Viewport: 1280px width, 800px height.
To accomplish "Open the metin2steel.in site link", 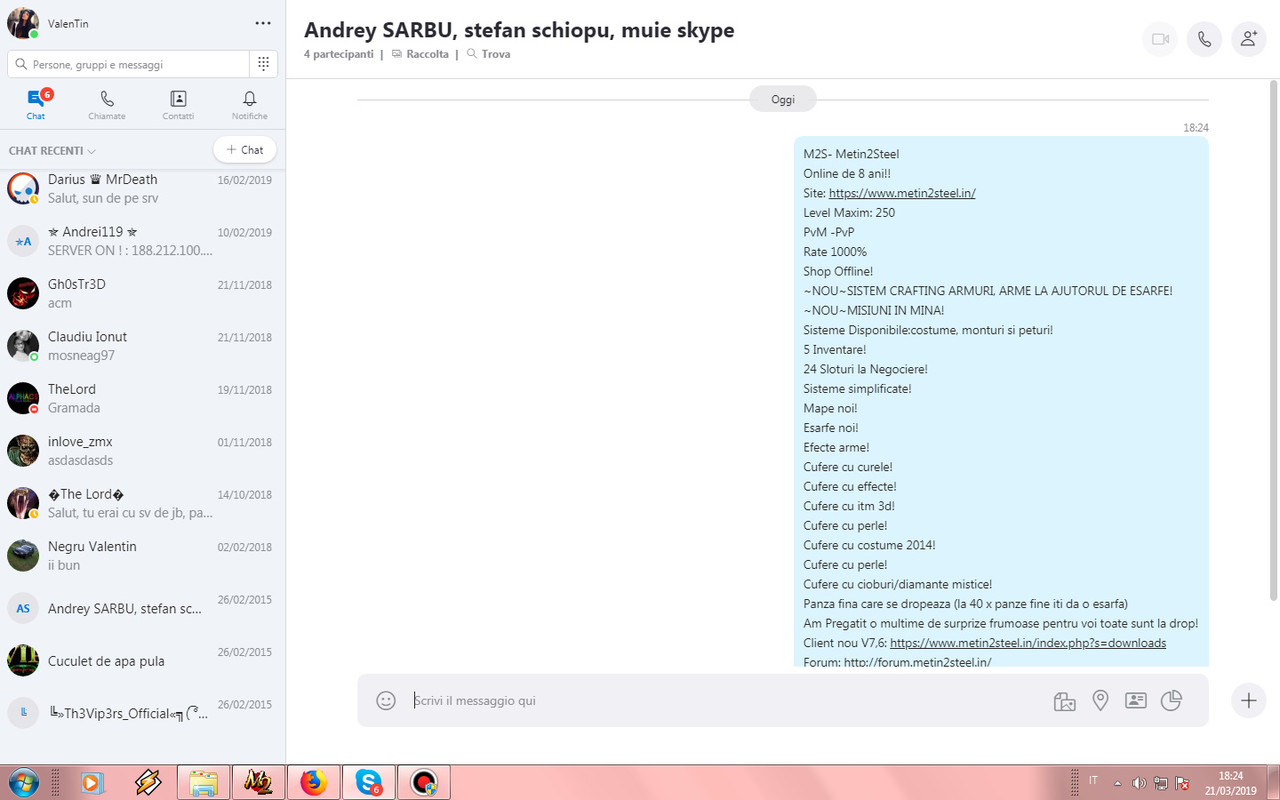I will 902,193.
